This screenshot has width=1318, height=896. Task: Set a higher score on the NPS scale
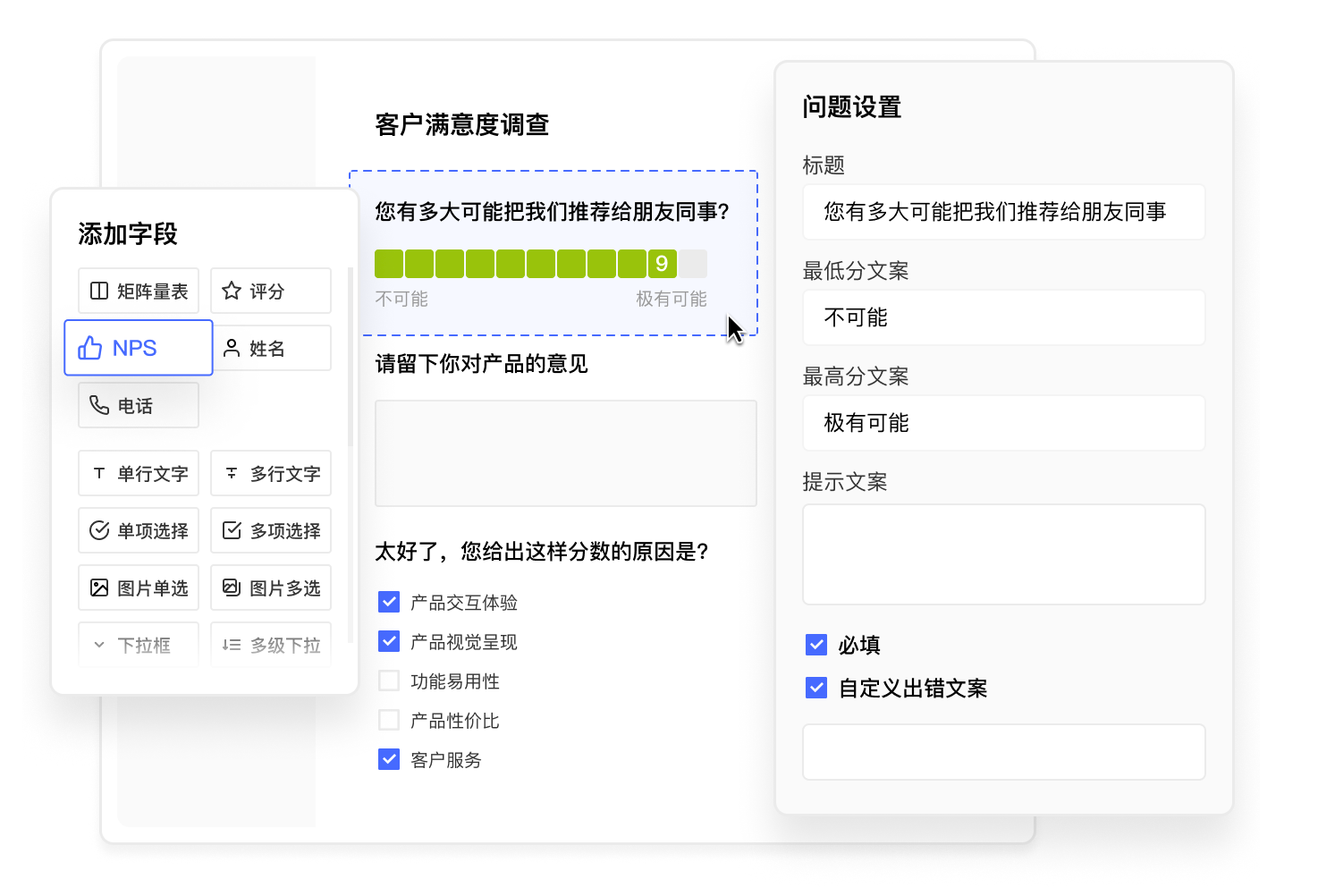click(693, 263)
